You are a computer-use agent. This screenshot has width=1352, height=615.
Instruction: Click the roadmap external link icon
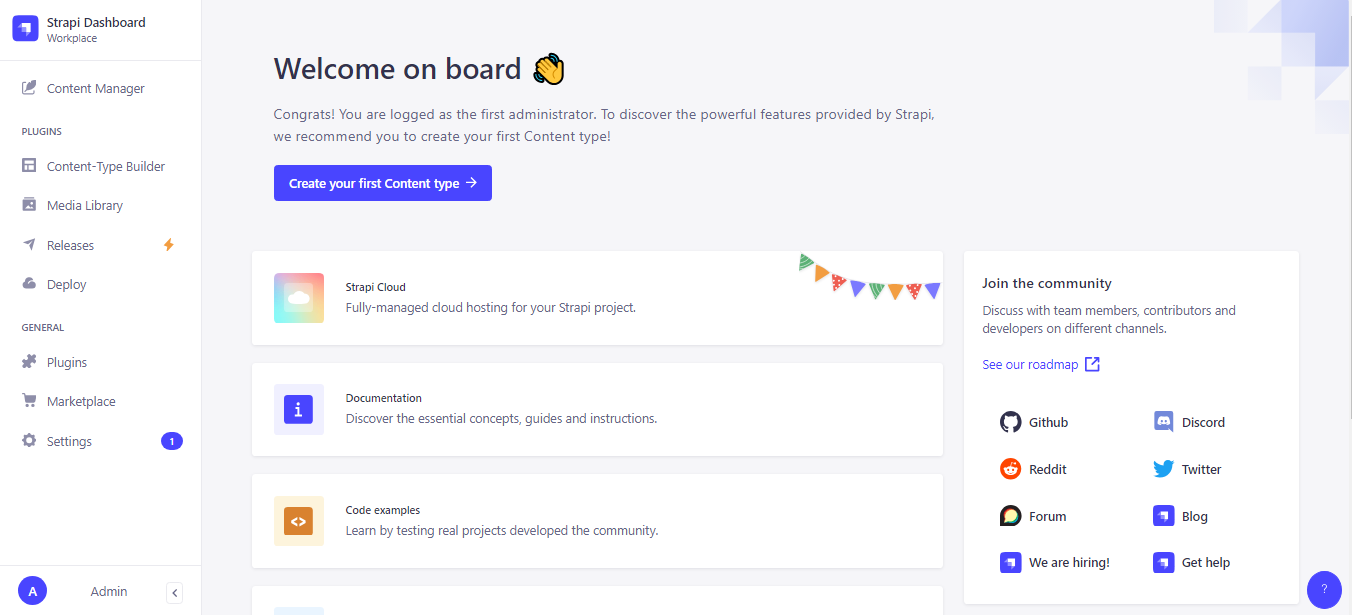[1092, 364]
